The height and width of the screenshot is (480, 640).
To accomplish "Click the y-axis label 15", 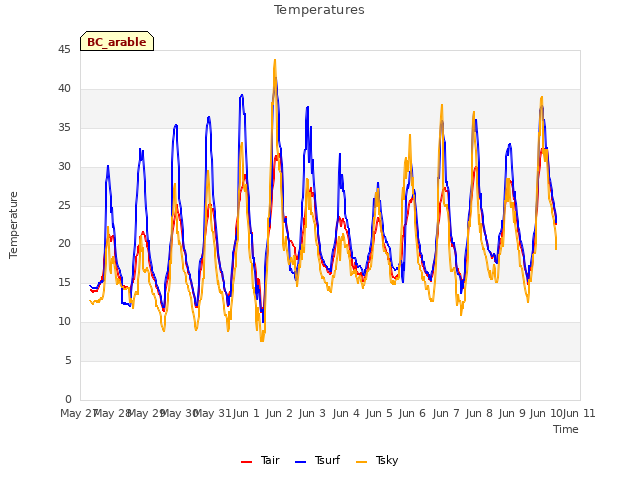I will tap(64, 282).
